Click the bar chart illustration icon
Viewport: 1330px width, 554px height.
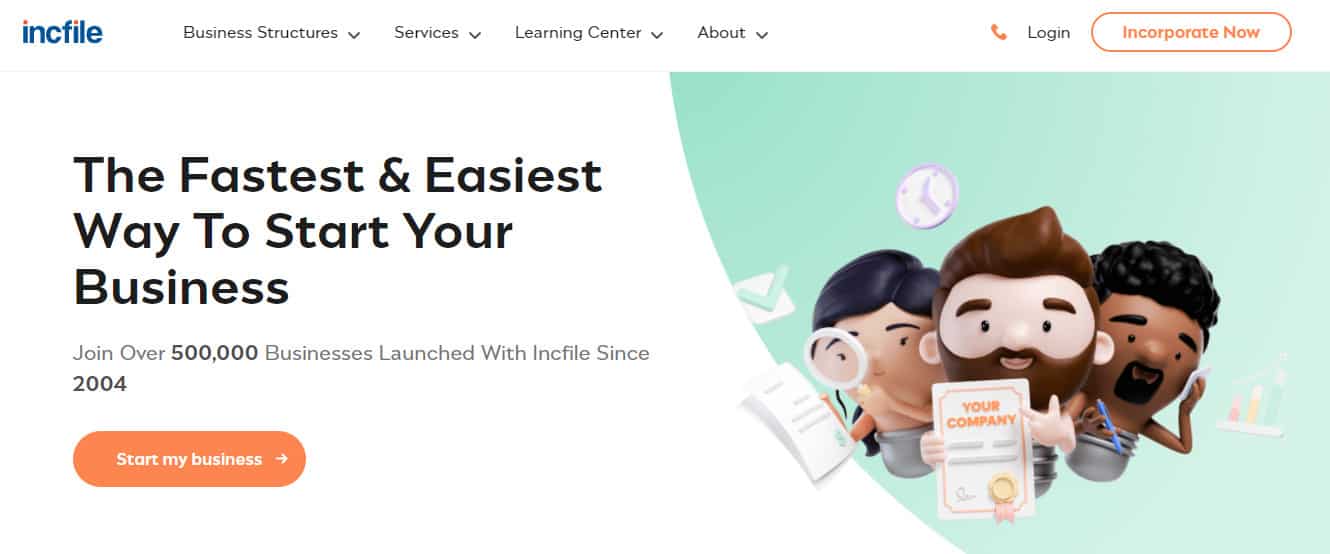pos(1253,397)
